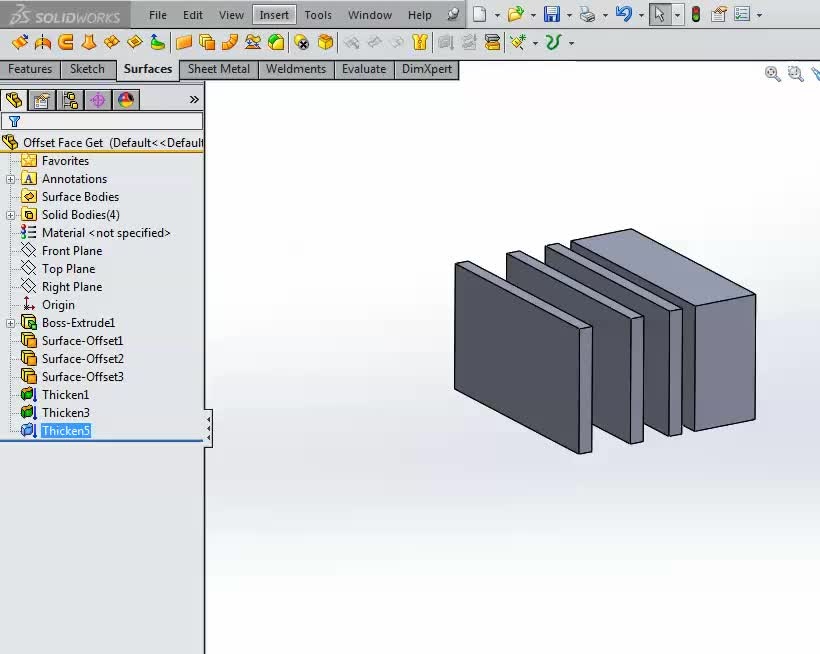Select Surface-Offset2 in the feature tree
The image size is (820, 654).
point(82,359)
